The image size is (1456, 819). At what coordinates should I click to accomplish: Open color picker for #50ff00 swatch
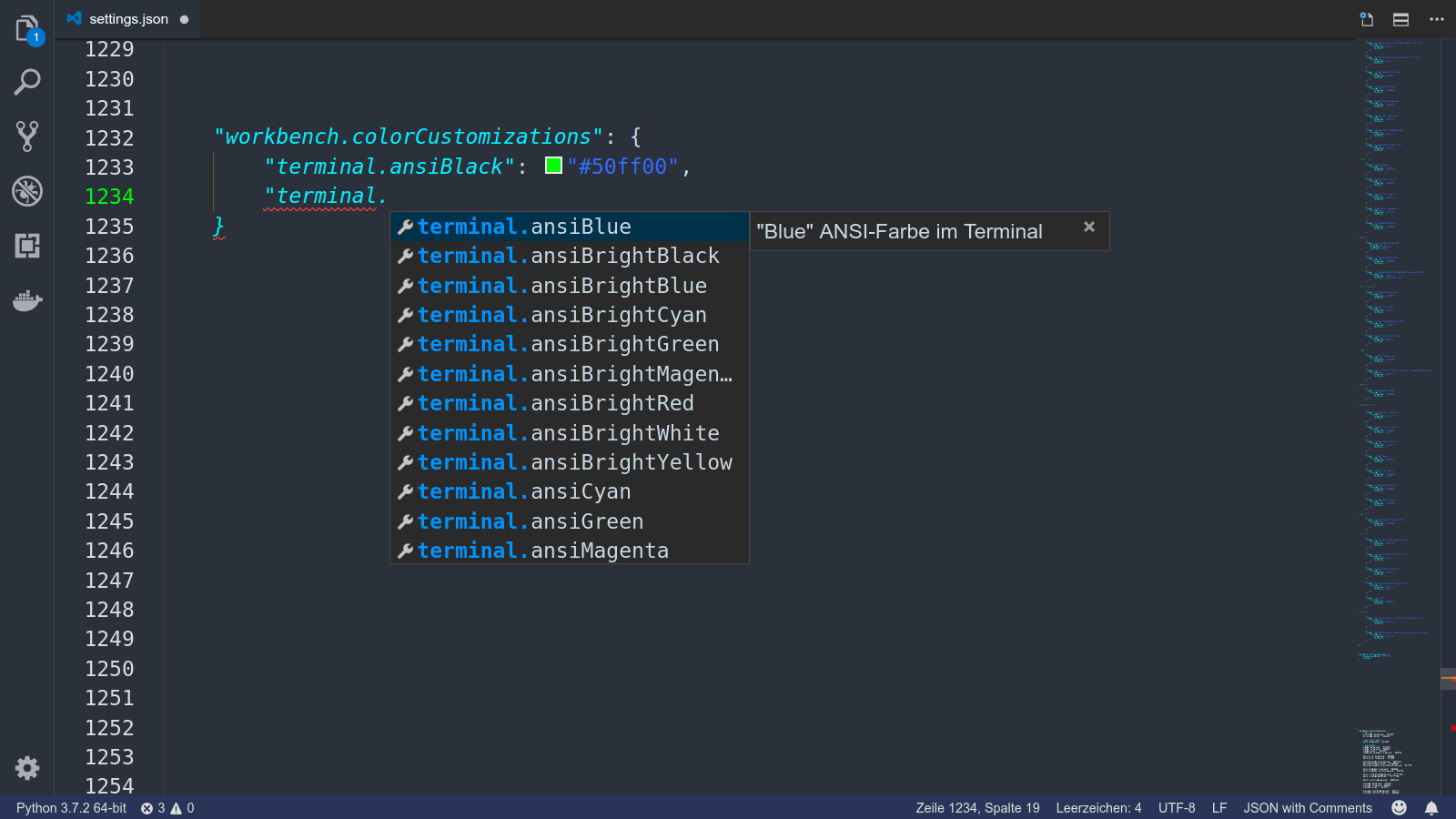[x=553, y=166]
